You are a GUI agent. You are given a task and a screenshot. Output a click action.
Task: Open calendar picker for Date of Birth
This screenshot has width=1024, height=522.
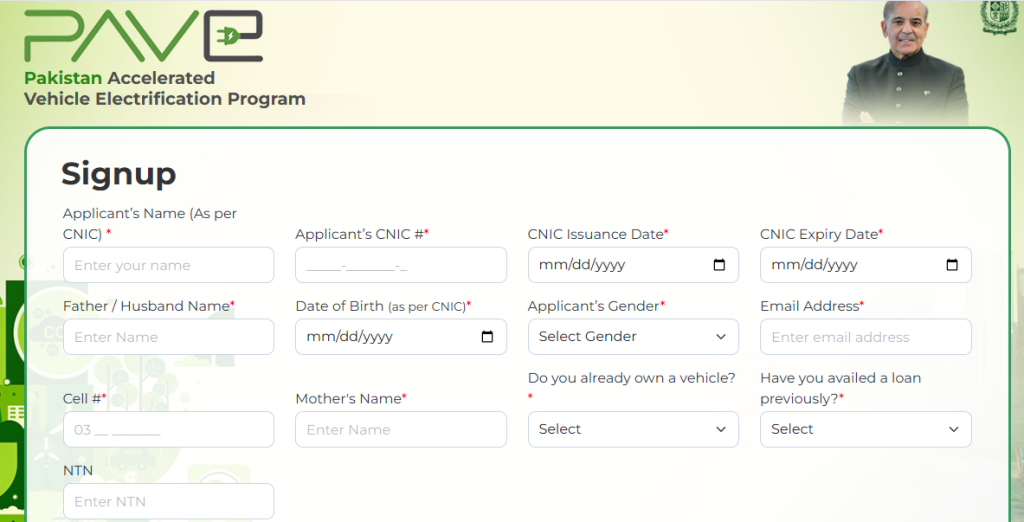pyautogui.click(x=487, y=337)
